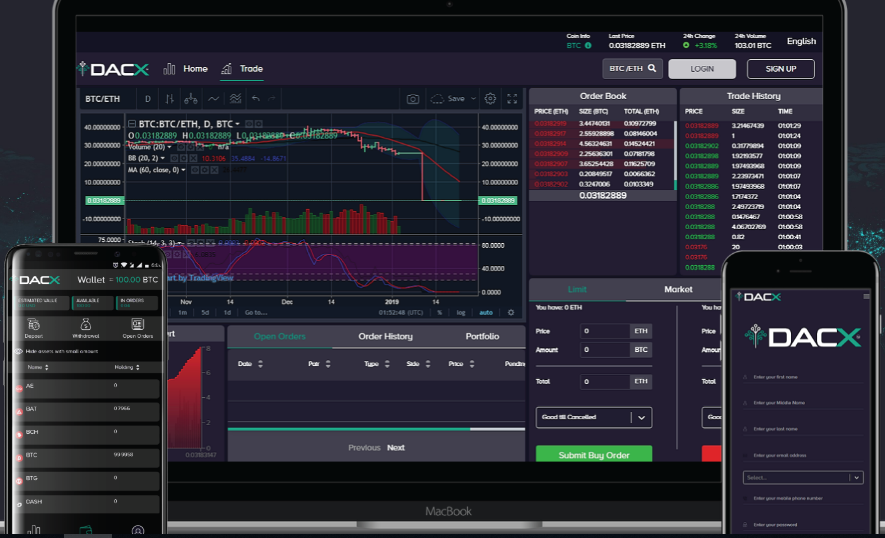Sort orders by Pair column arrows
Viewport: 885px width, 538px height.
328,364
